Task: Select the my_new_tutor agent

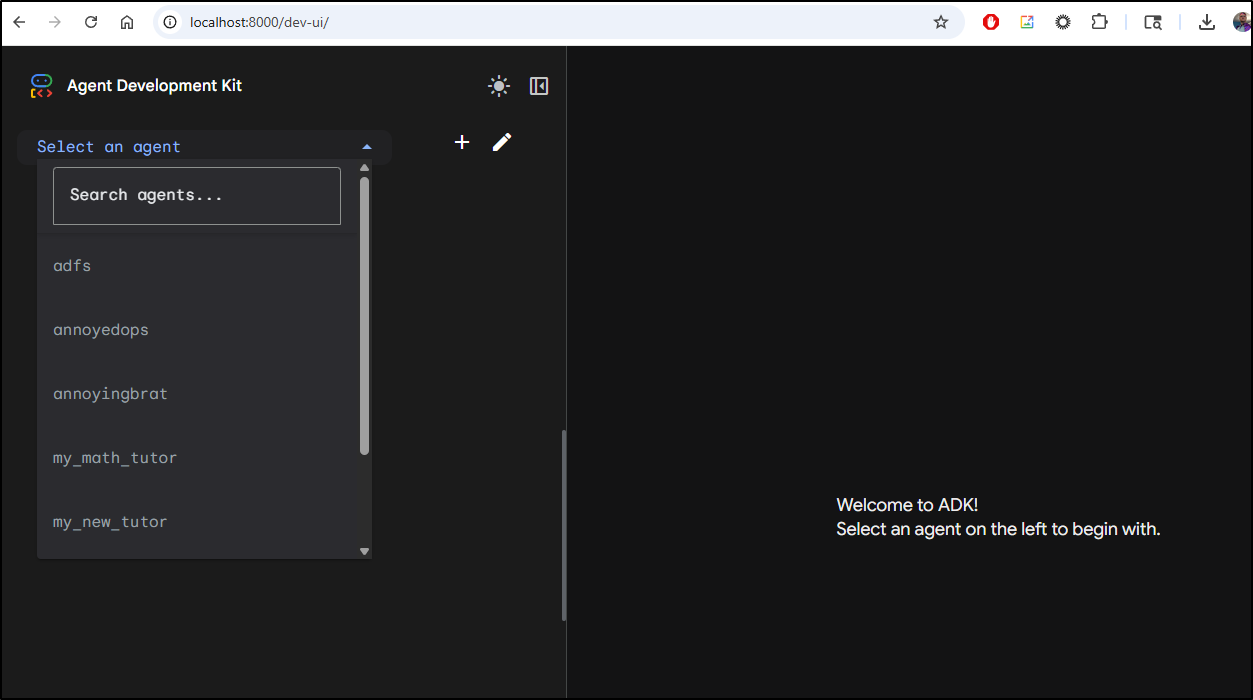Action: 110,522
